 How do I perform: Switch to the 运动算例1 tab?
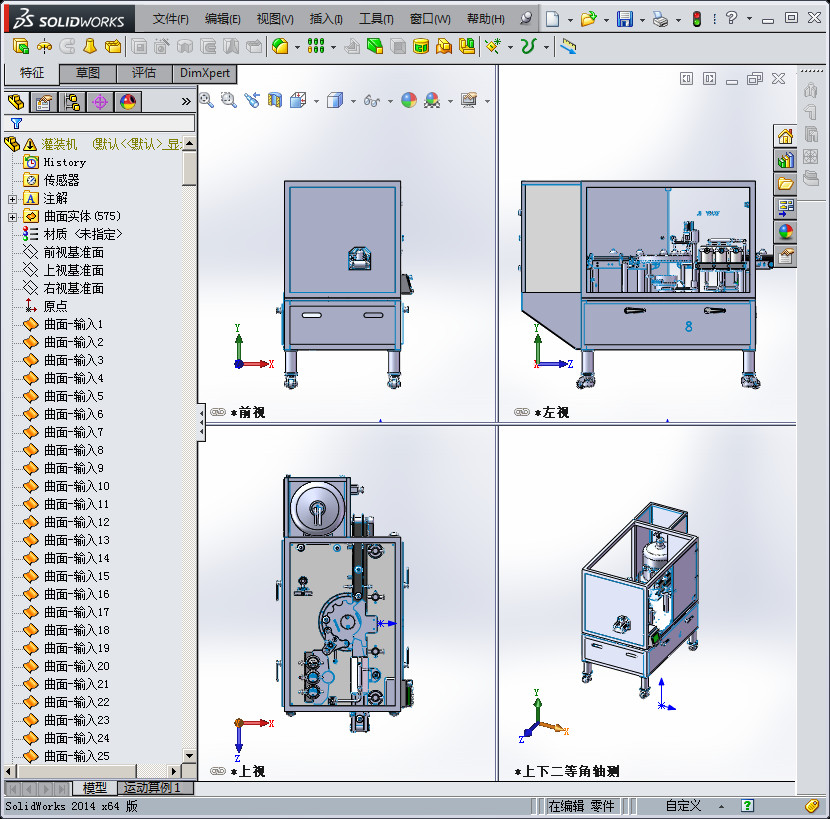click(155, 788)
